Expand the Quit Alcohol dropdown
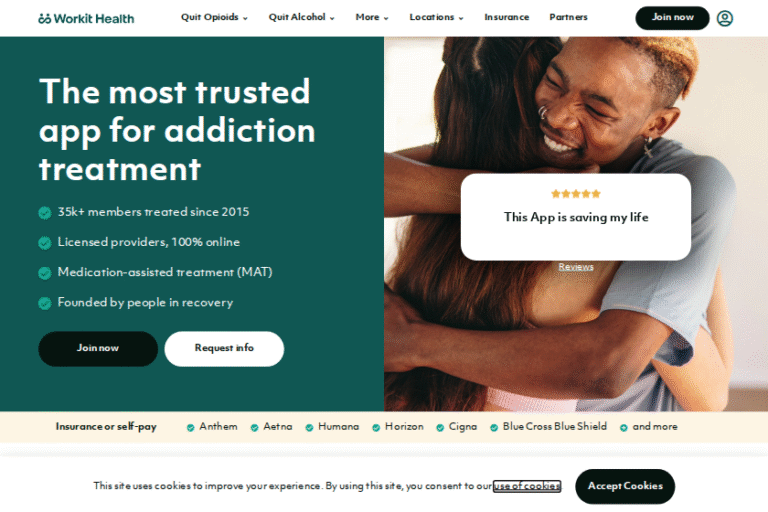Screen dimensions: 768x512 [x=302, y=17]
